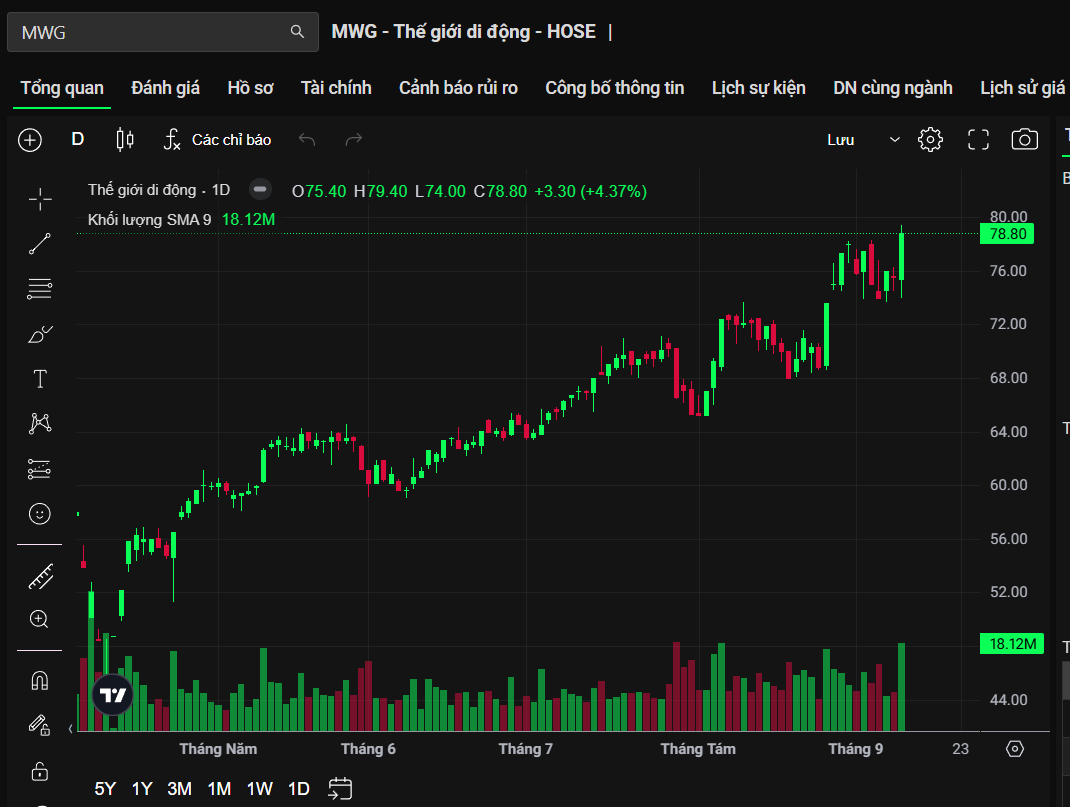Switch to DN cùng ngành tab

click(x=893, y=88)
